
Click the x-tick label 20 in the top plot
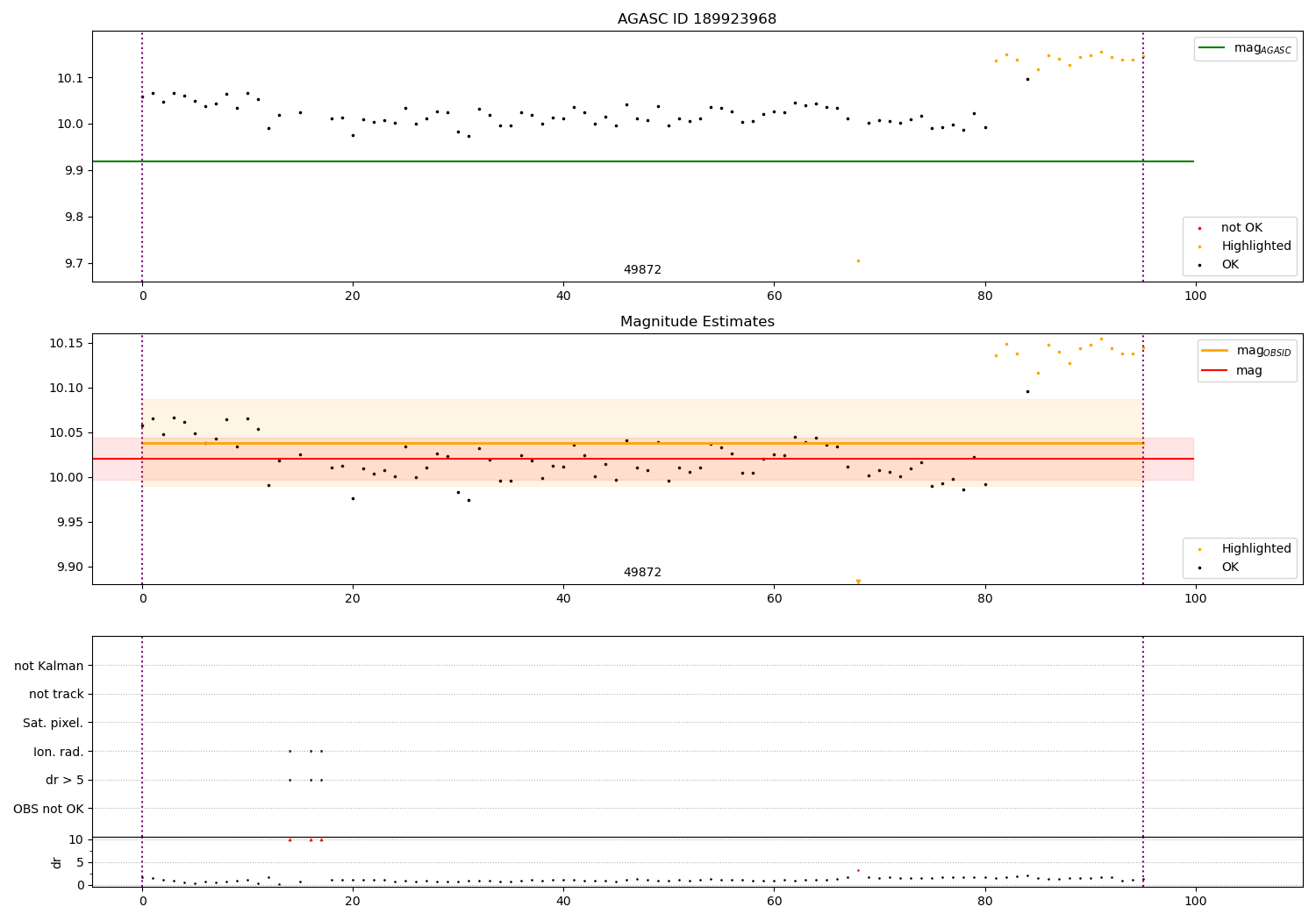pos(353,296)
